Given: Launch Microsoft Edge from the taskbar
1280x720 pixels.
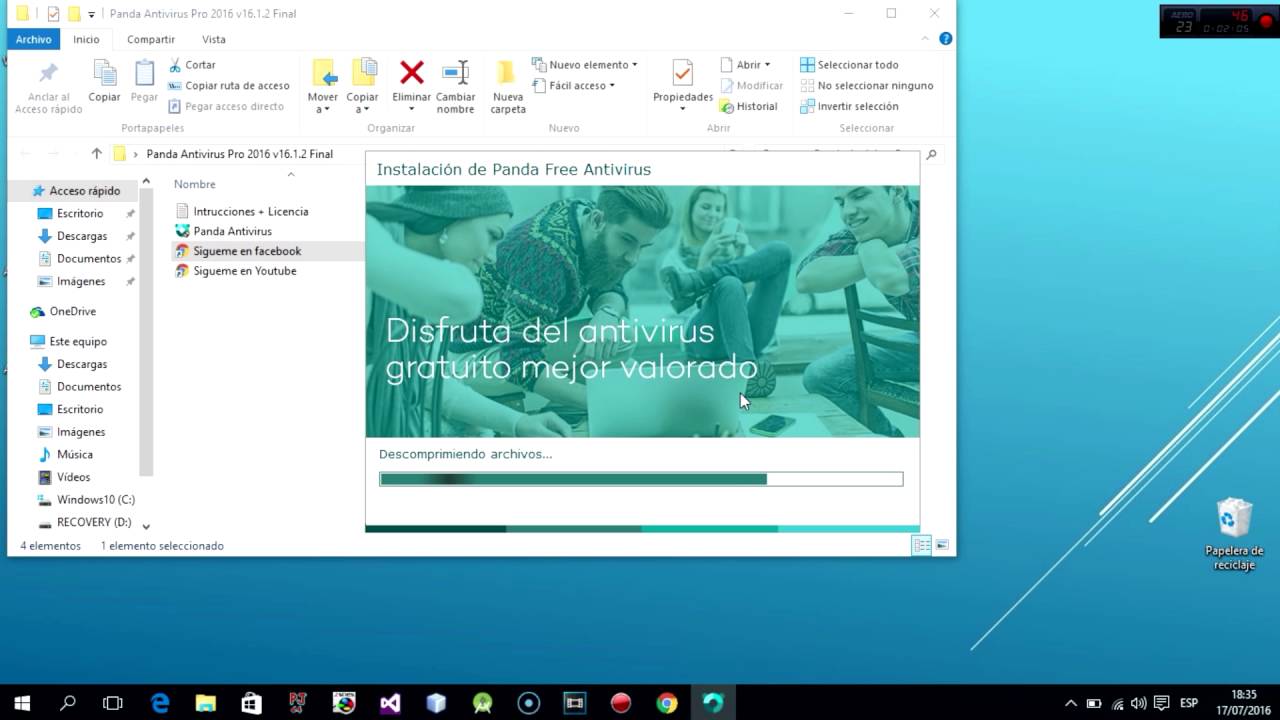Looking at the screenshot, I should coord(160,703).
